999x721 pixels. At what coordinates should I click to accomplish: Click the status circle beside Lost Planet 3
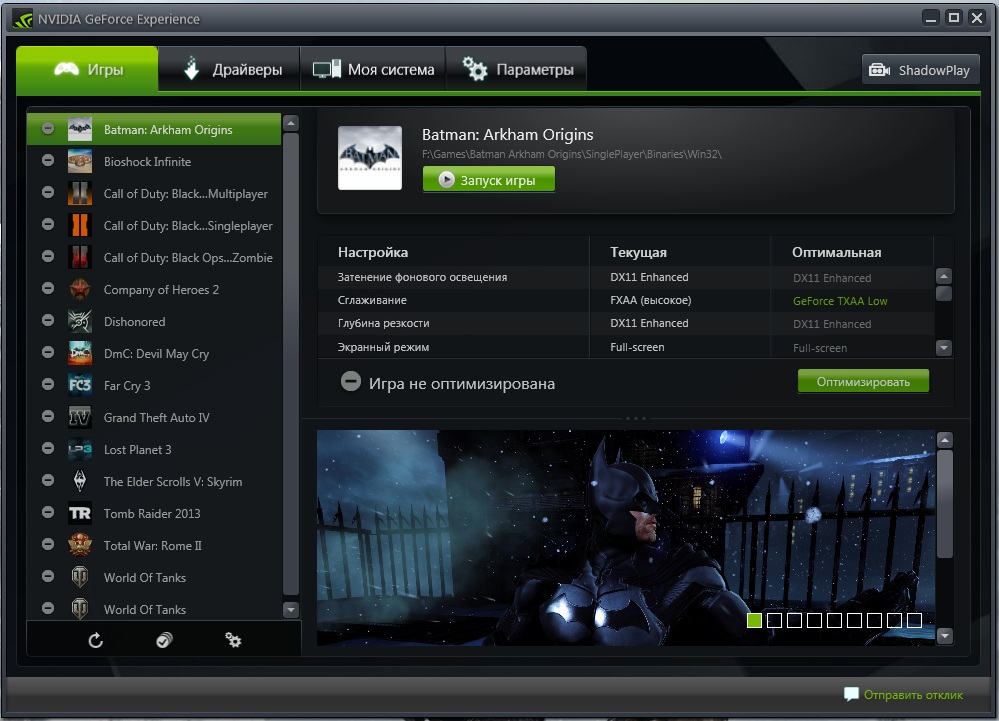48,448
